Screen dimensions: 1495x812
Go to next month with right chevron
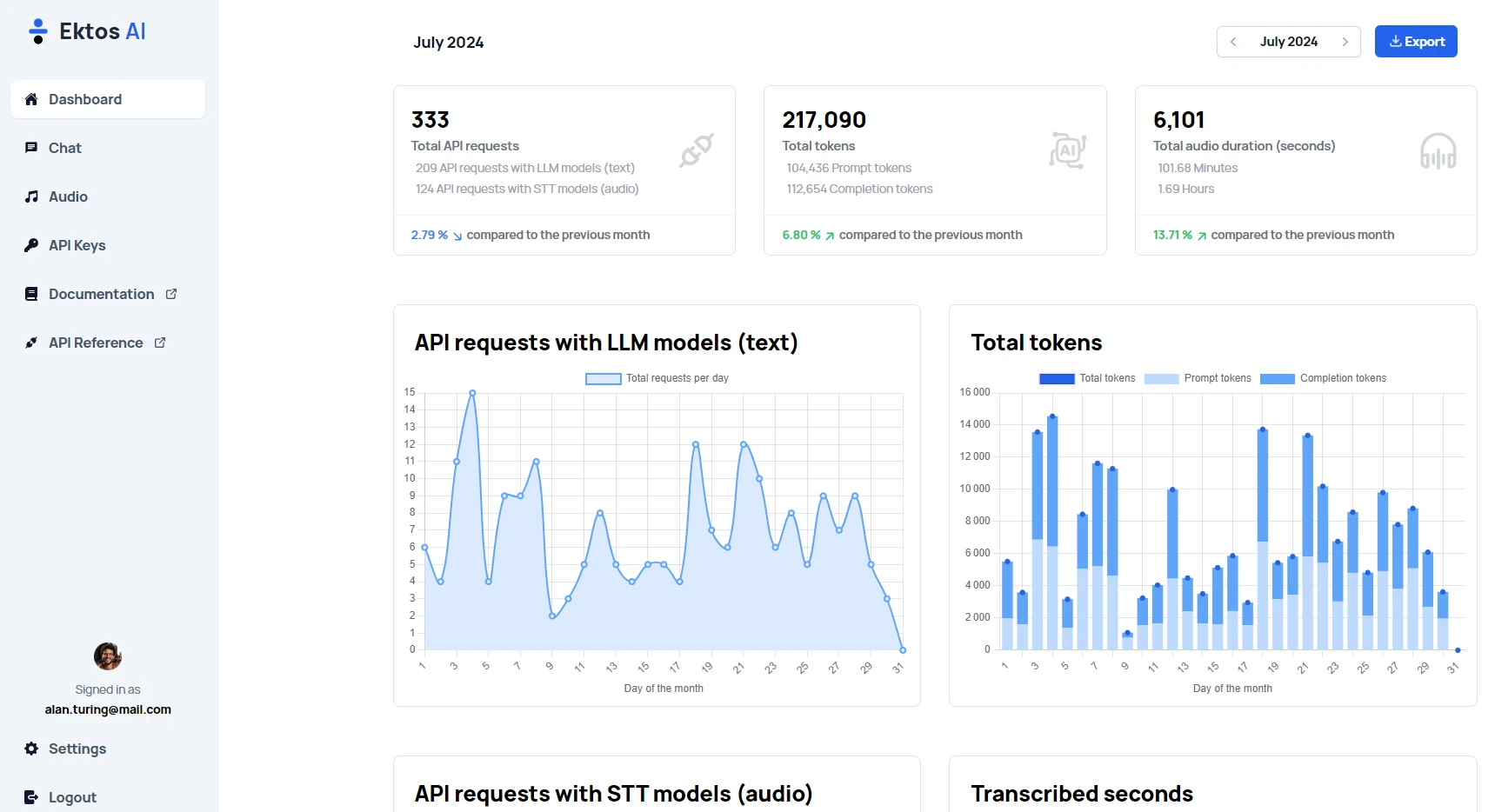click(1345, 42)
